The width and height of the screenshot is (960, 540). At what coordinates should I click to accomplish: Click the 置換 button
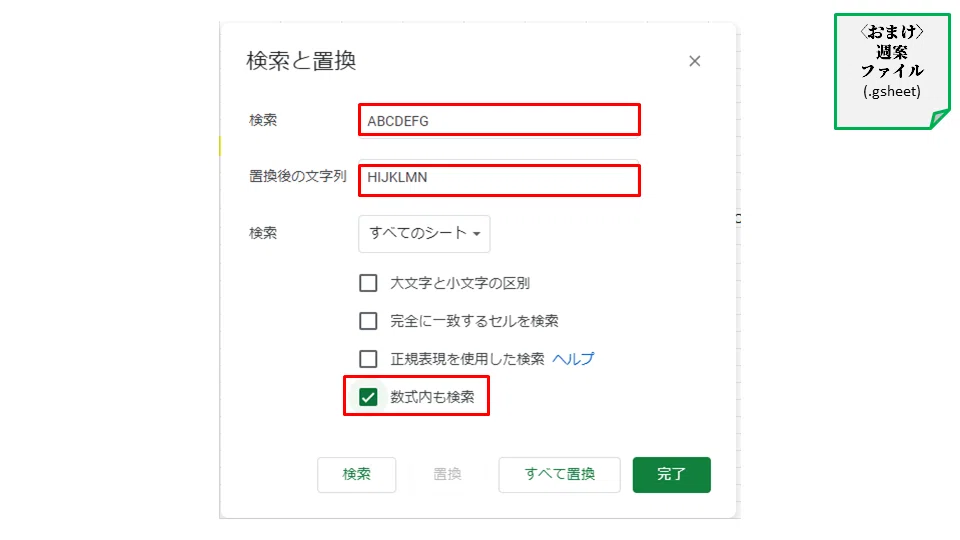click(447, 474)
